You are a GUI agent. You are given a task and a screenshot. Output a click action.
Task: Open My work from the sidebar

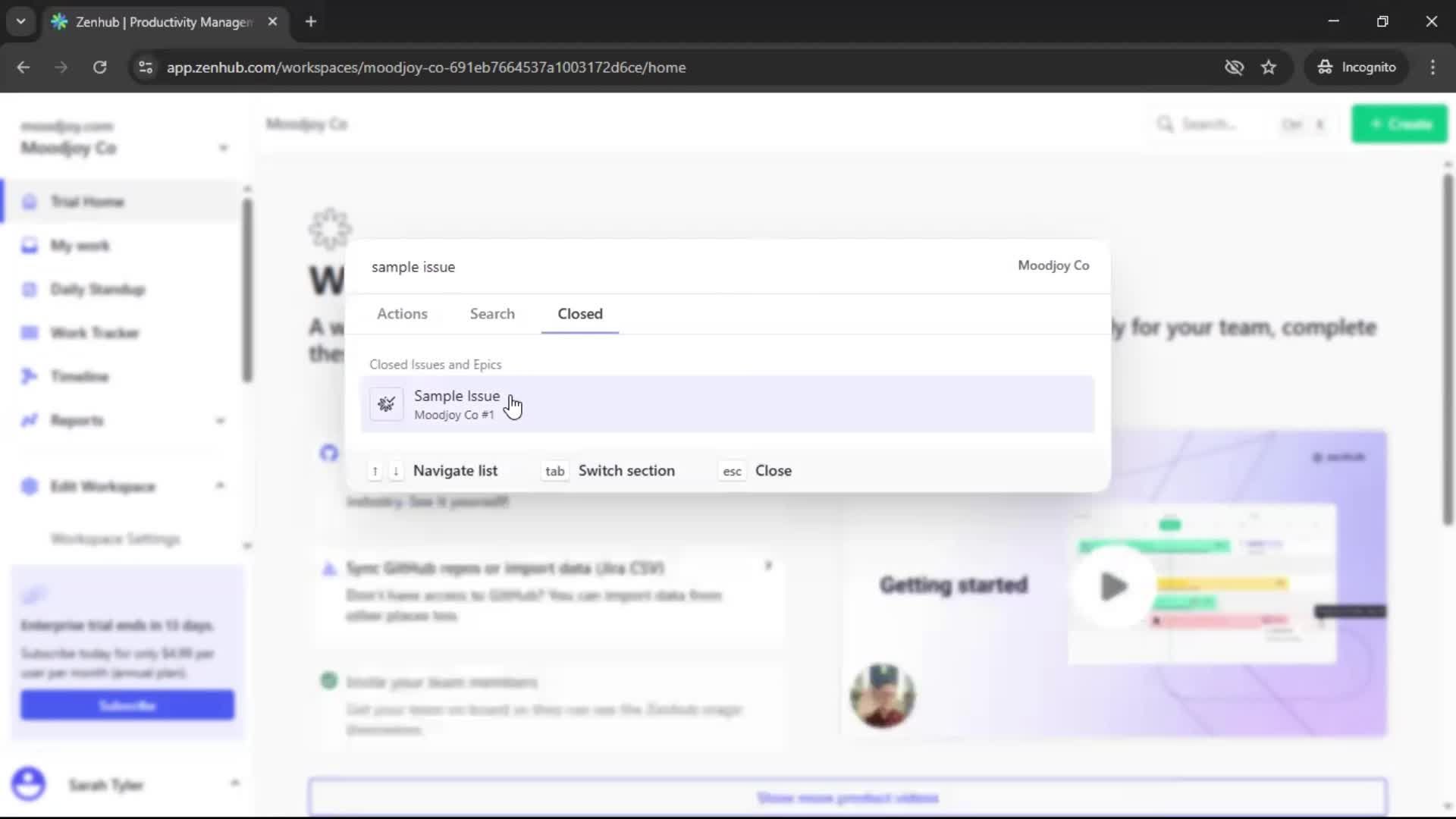point(29,245)
